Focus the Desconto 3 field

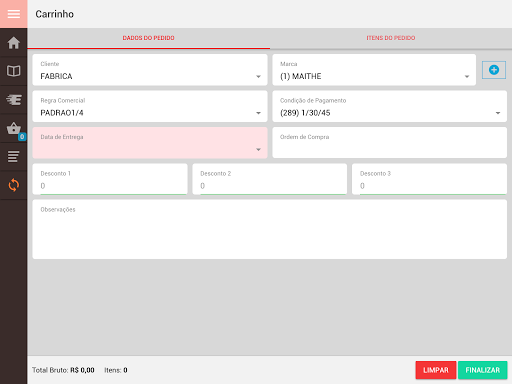(429, 179)
